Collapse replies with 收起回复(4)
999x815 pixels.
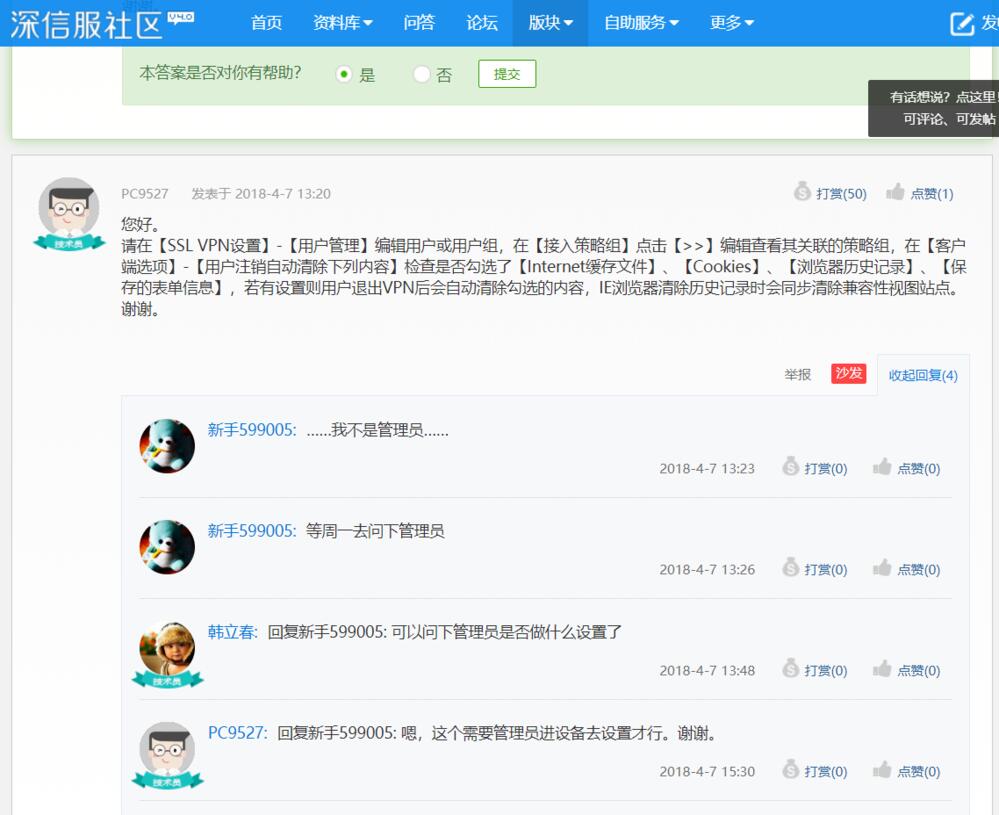click(923, 375)
